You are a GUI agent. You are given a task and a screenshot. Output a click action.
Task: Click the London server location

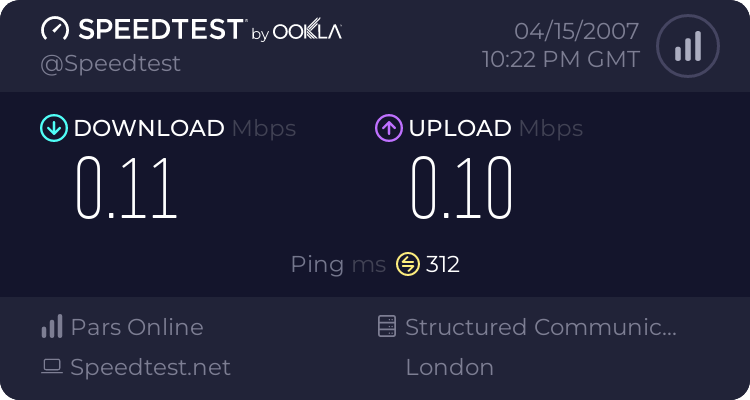pos(449,367)
